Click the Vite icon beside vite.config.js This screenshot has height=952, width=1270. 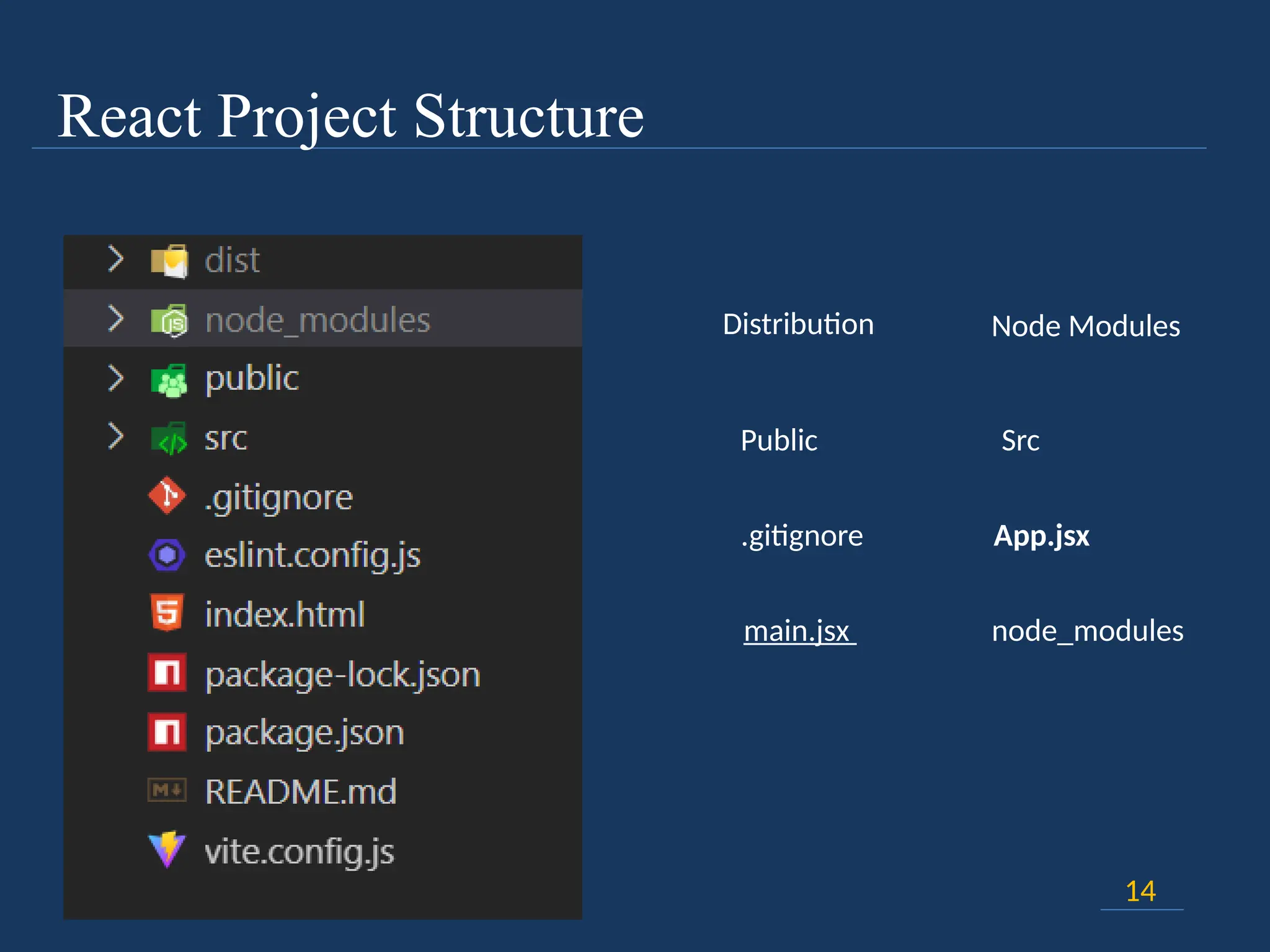167,849
